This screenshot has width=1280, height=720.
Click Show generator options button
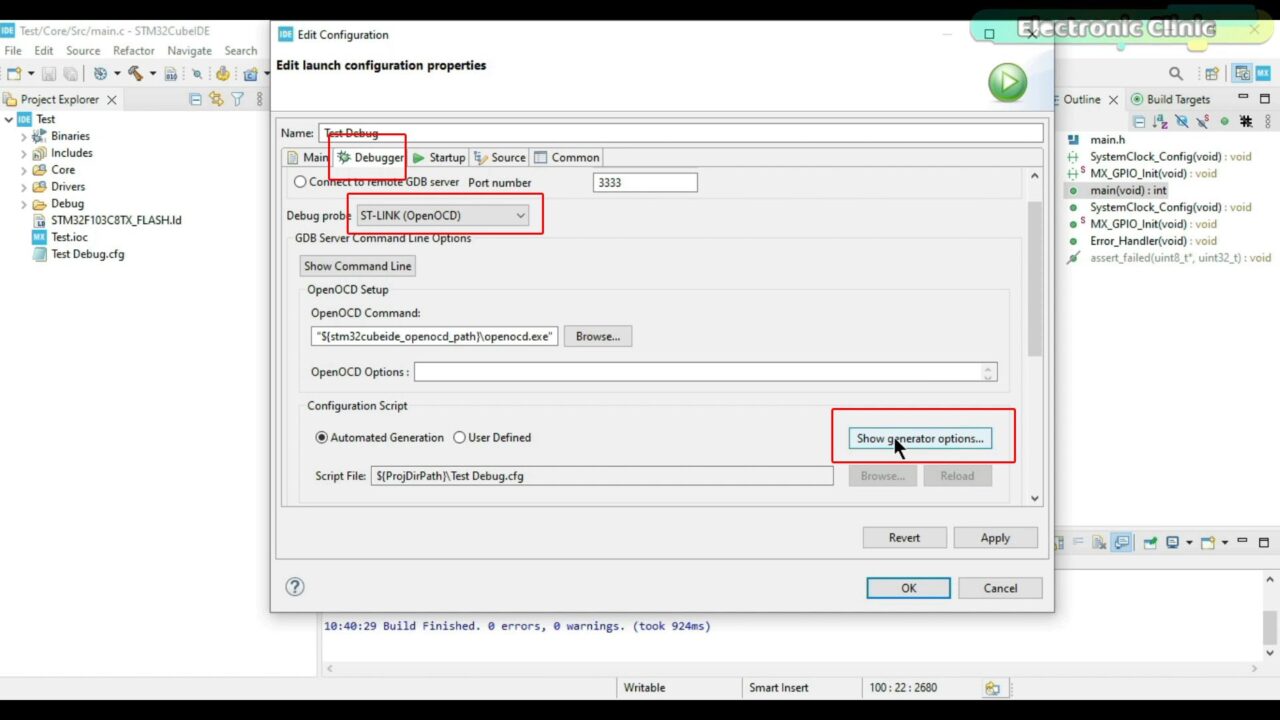tap(920, 438)
